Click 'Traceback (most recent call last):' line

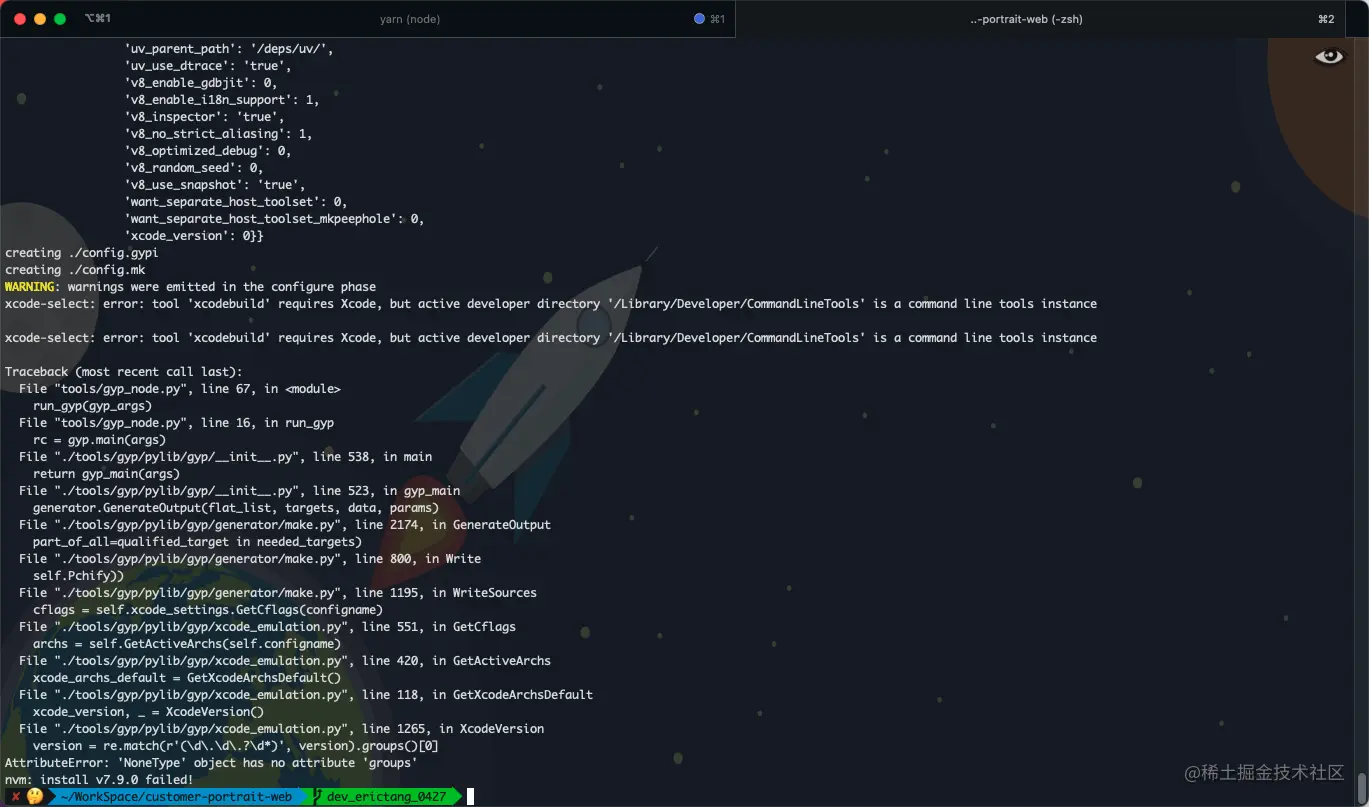tap(124, 372)
